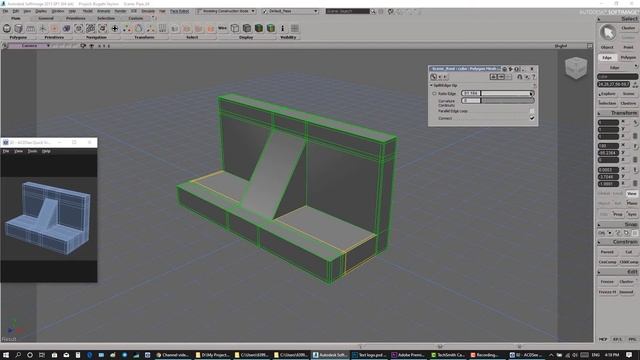Toggle the Prop proportional button
640x360 pixels.
pos(618,214)
